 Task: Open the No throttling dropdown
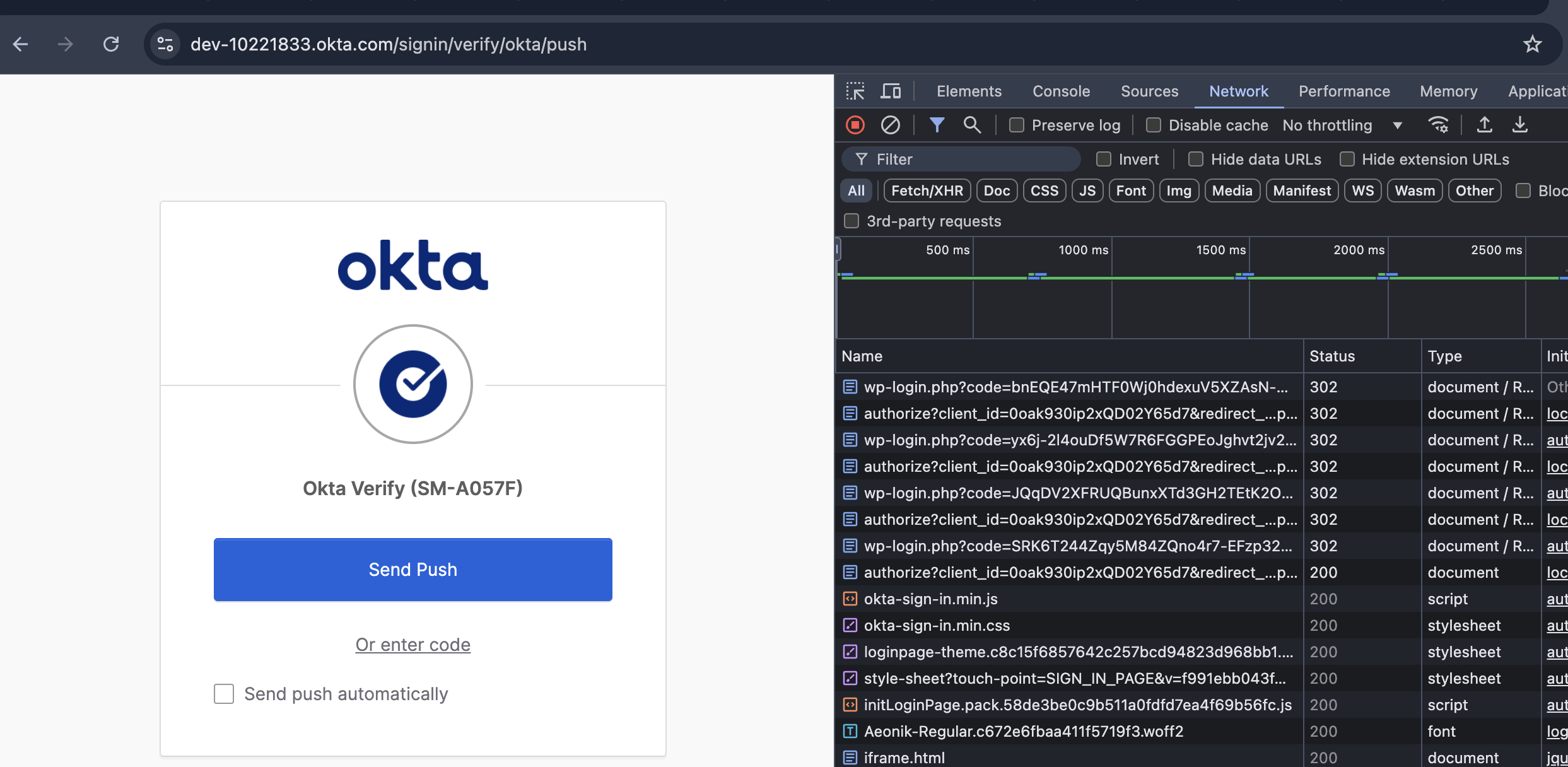click(1342, 126)
